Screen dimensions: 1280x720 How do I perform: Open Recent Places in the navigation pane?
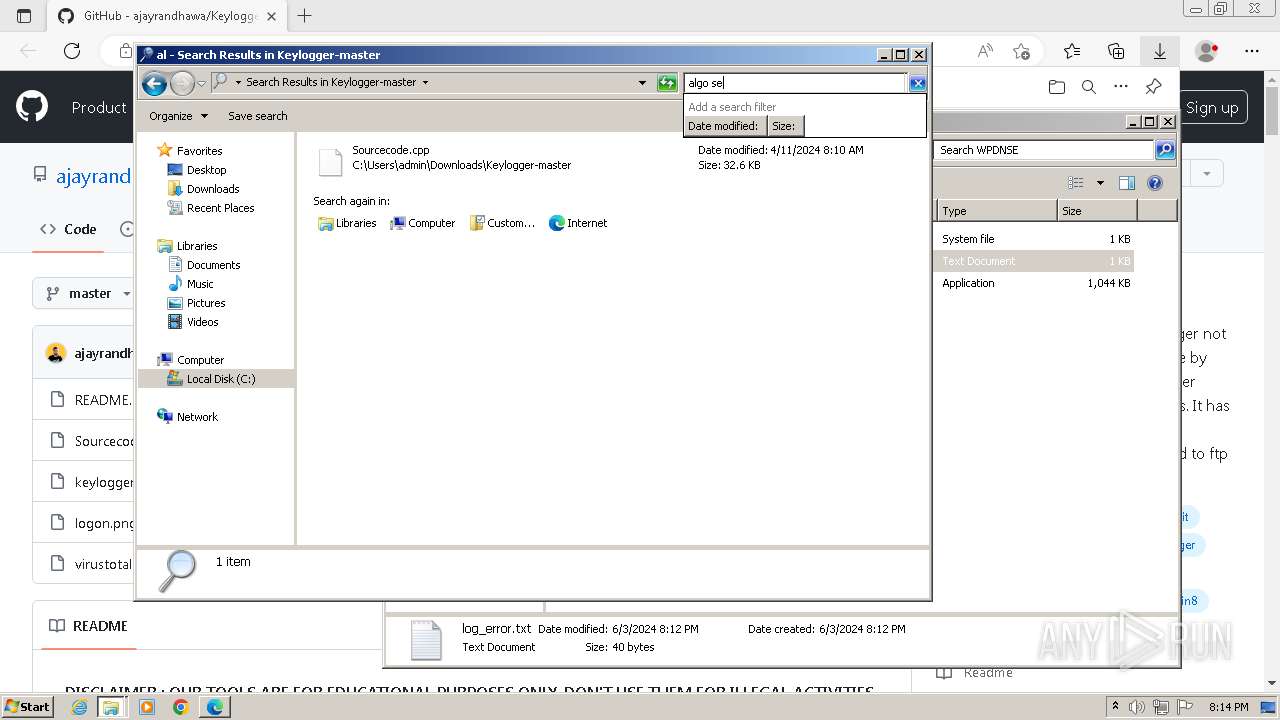220,208
